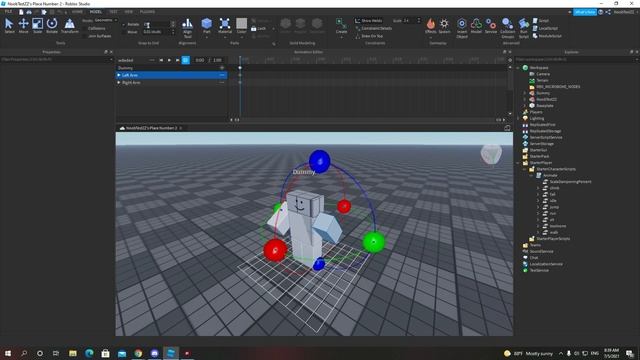Collapse the Workspace tree node
640x360 pixels.
pyautogui.click(x=518, y=68)
